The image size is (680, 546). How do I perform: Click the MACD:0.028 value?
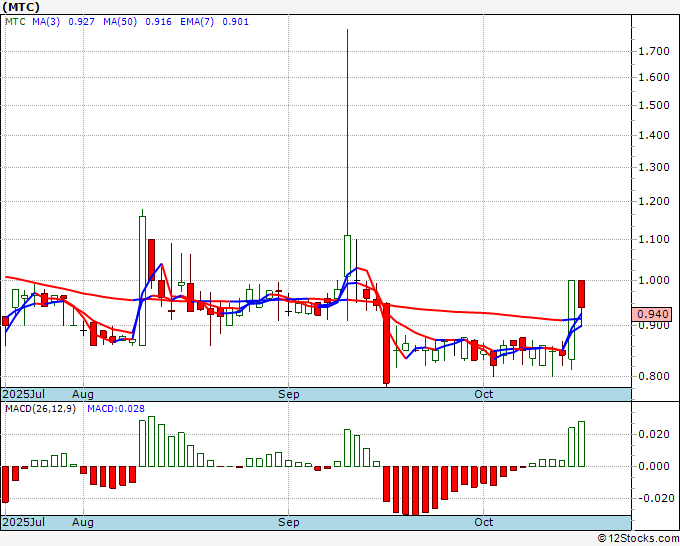tap(116, 409)
